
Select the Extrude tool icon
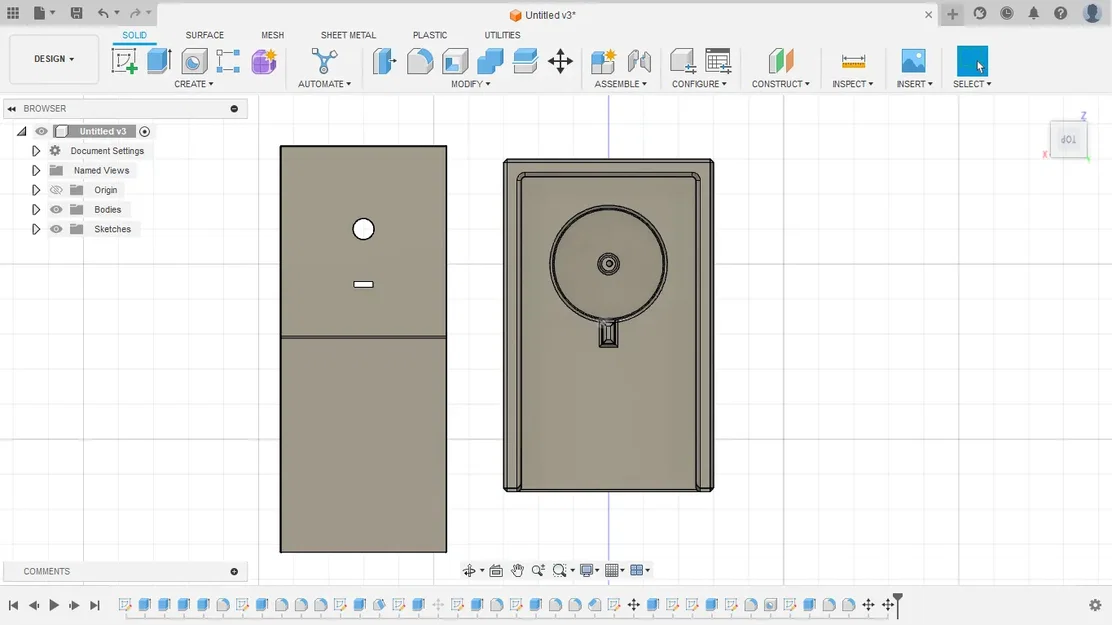159,61
